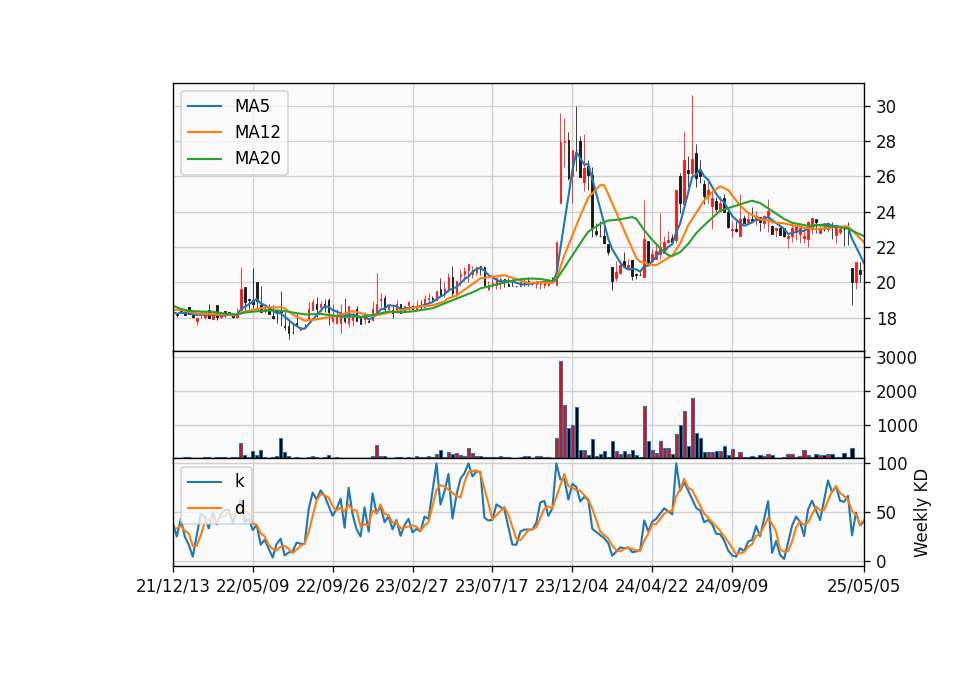Click the price axis value 30

[x=886, y=107]
